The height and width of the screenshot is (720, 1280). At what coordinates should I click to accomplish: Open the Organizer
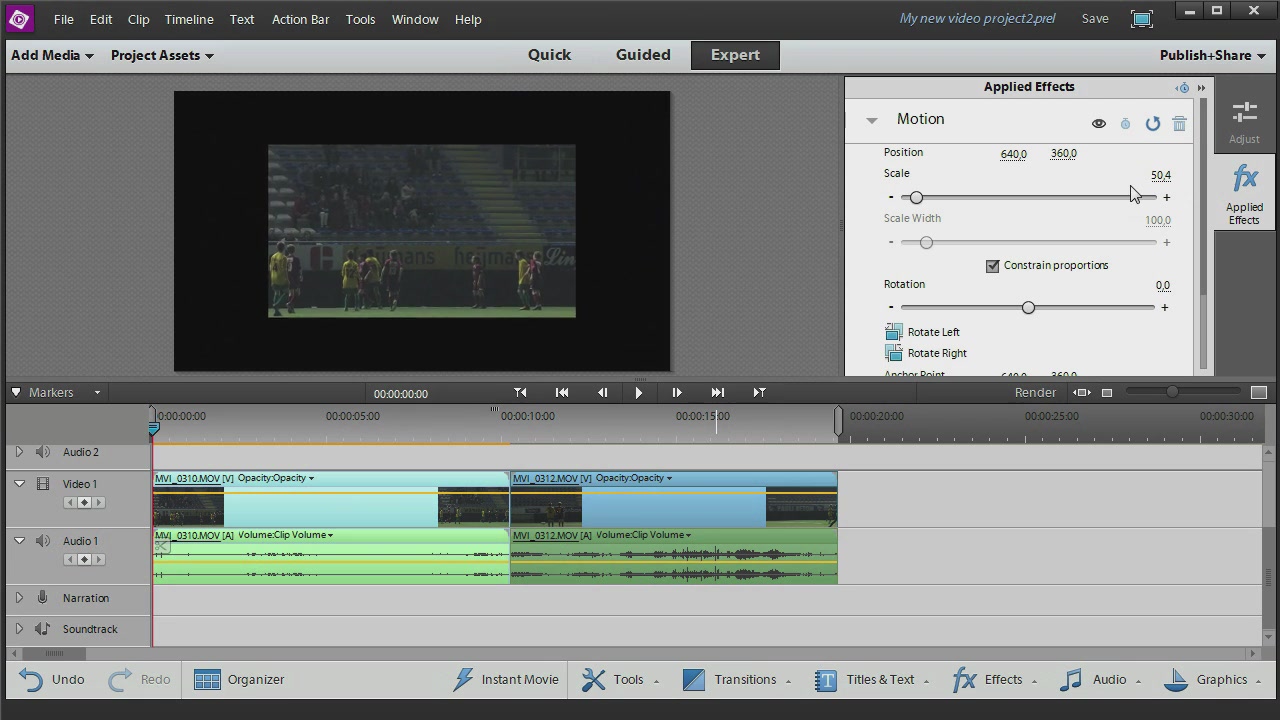point(239,680)
